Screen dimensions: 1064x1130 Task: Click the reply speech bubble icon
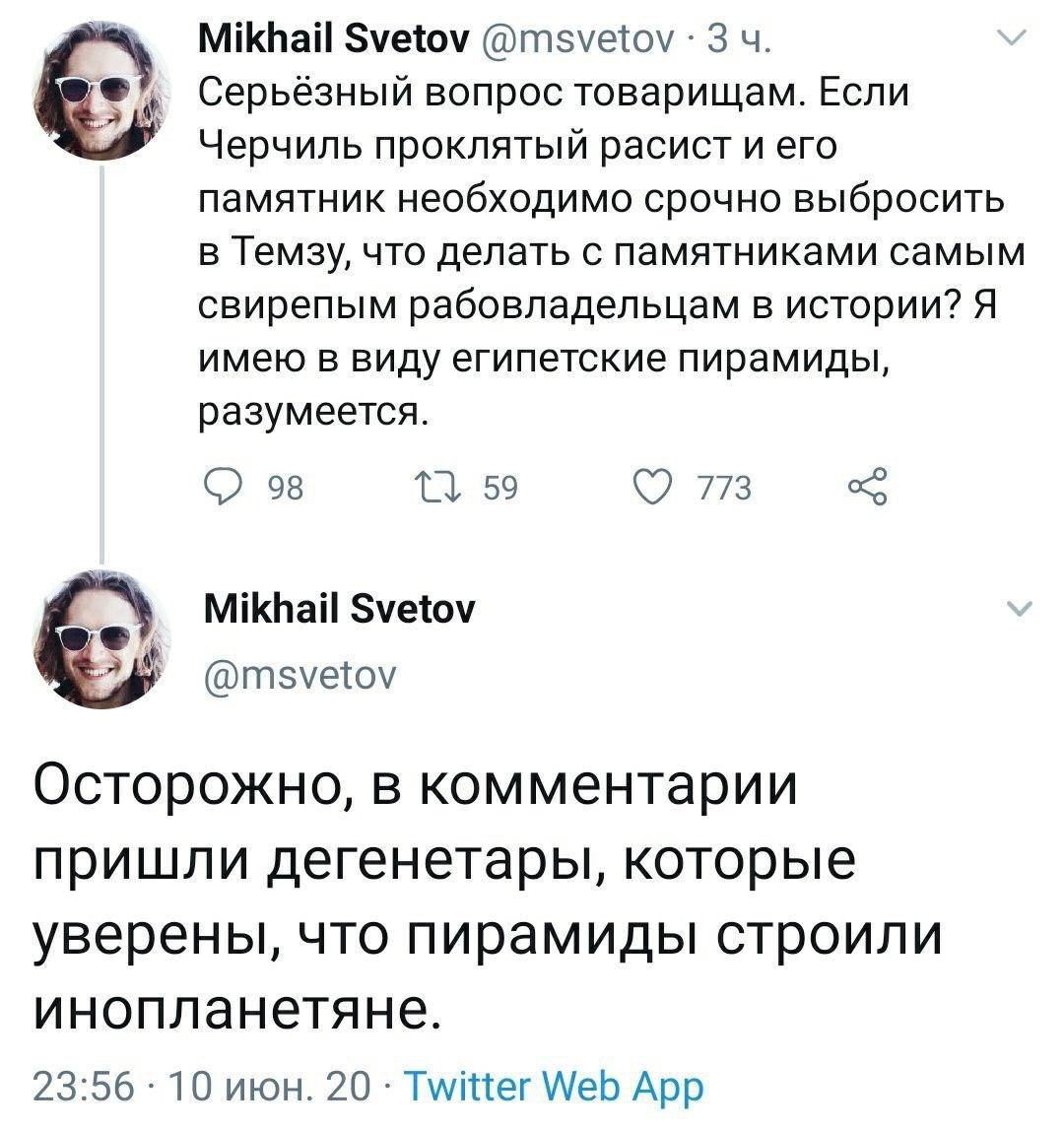click(x=223, y=487)
